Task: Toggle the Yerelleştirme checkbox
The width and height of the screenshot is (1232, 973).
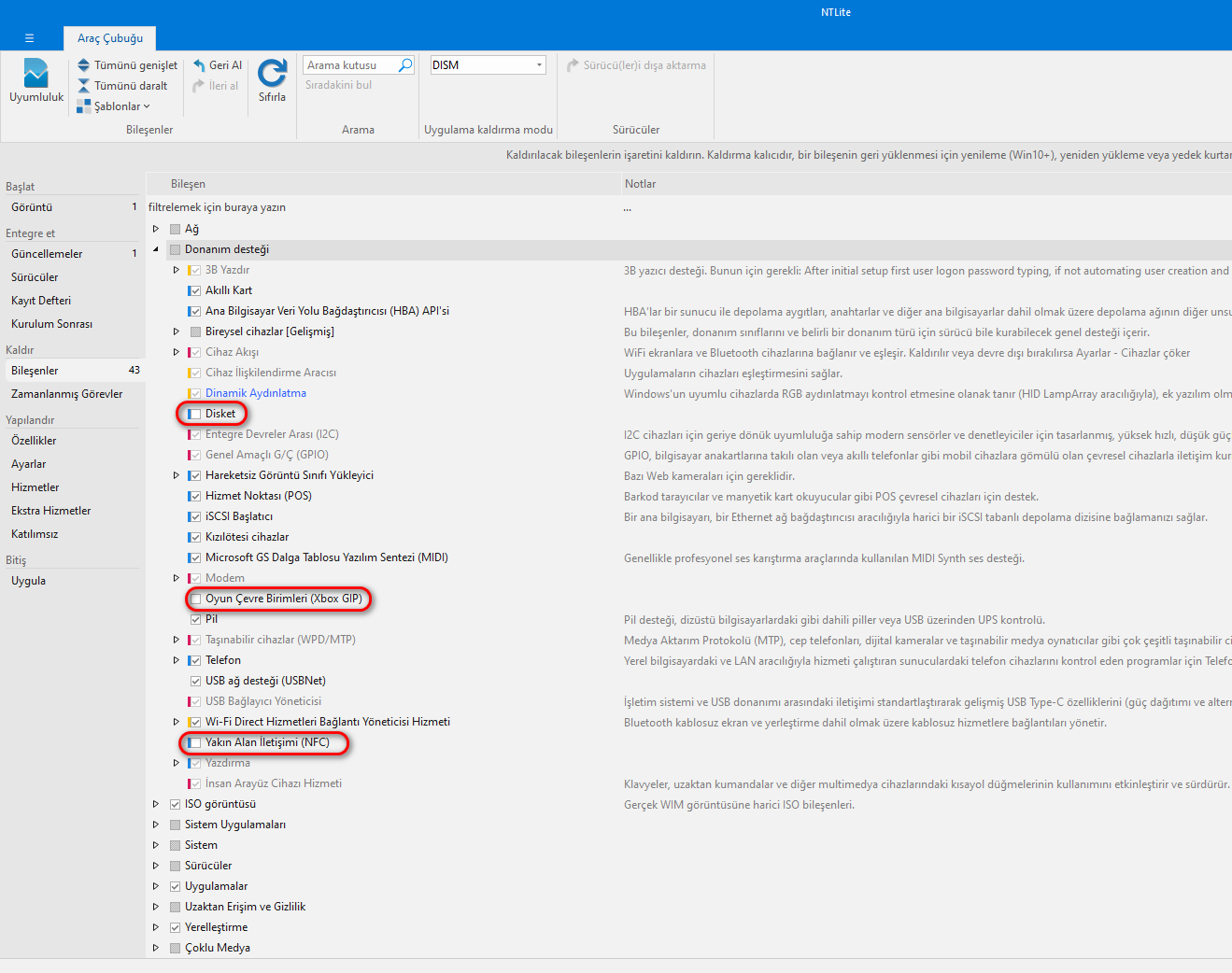Action: [x=175, y=927]
